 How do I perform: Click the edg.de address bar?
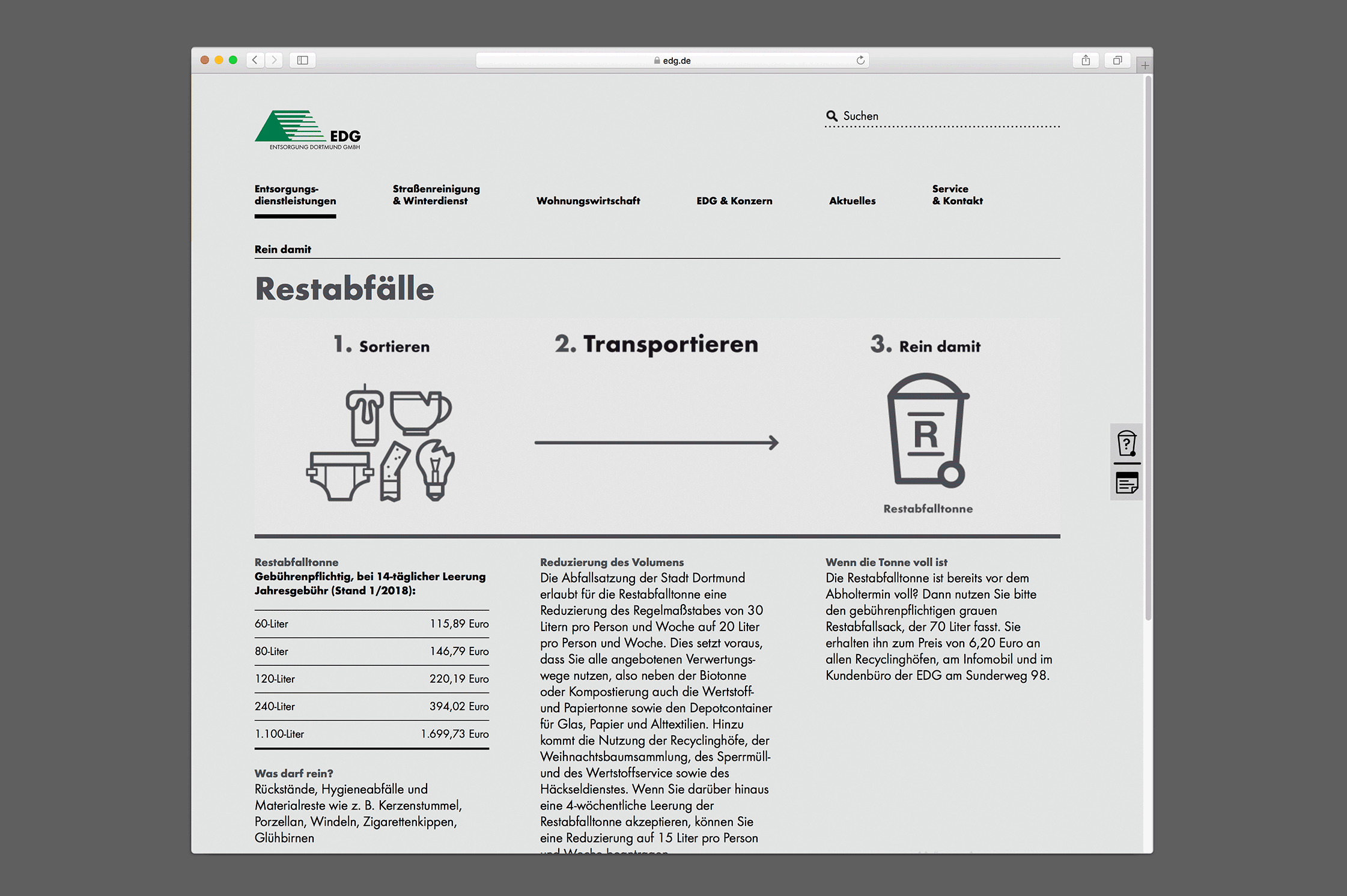[673, 60]
